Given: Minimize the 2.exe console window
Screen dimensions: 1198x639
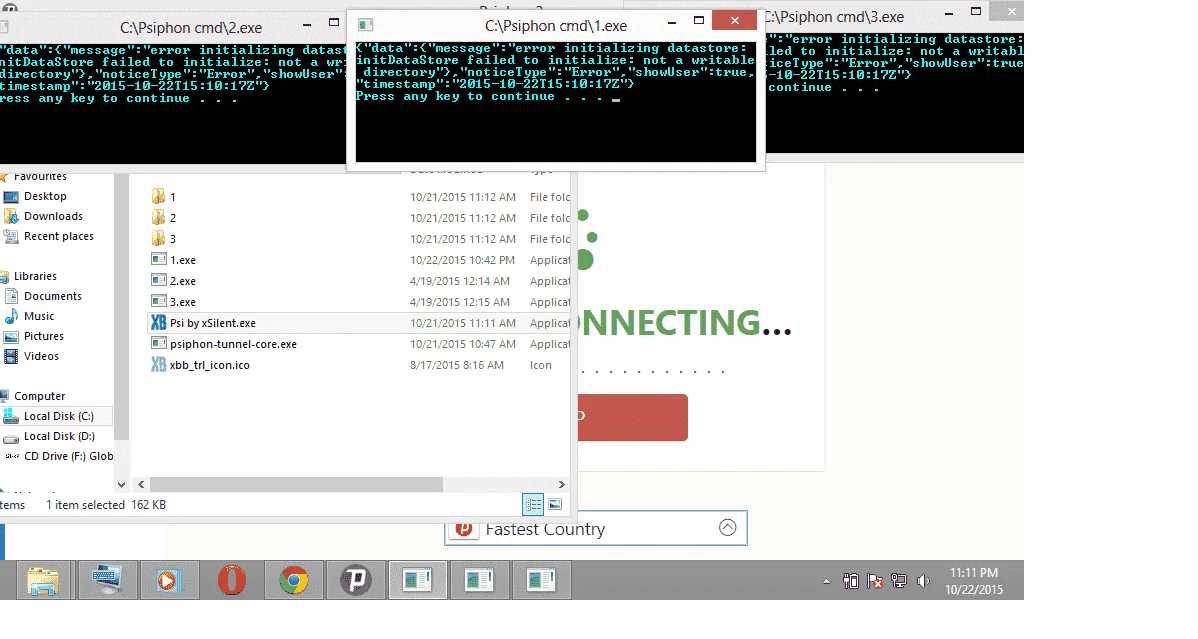Looking at the screenshot, I should click(x=306, y=24).
